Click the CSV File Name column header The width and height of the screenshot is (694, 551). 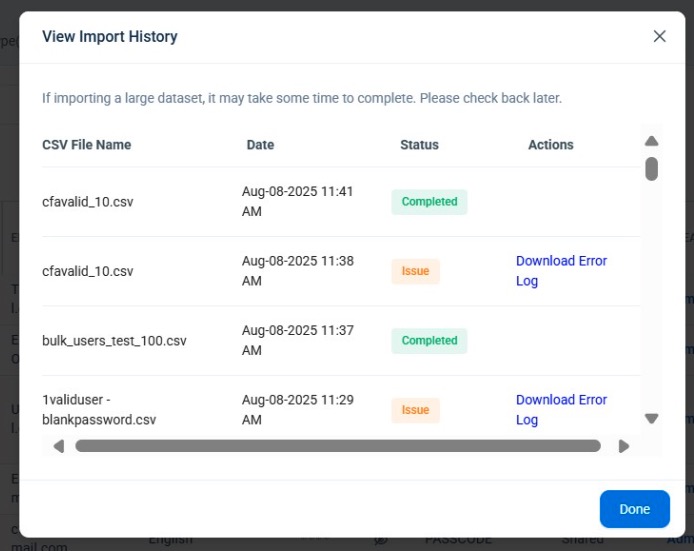87,145
